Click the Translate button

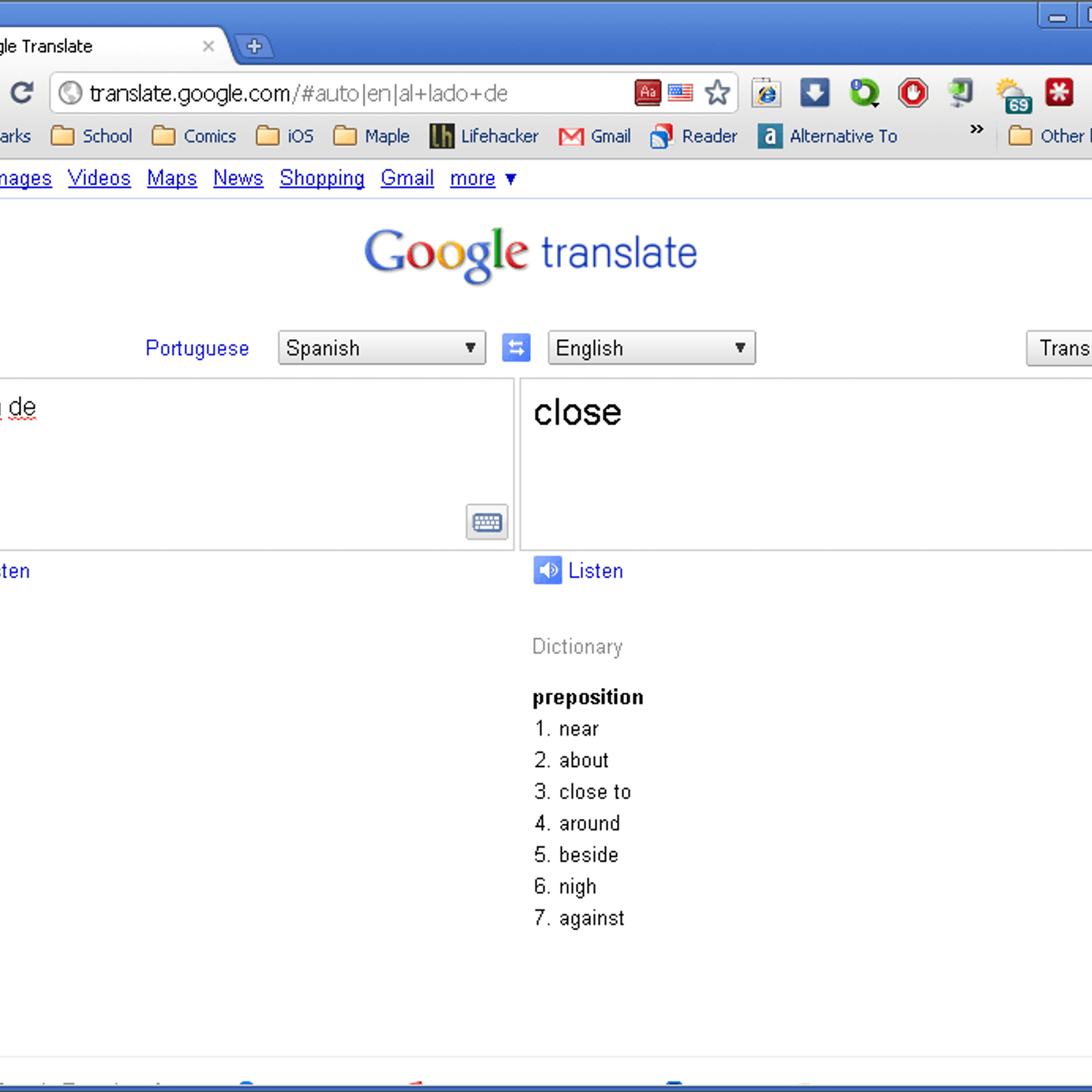pos(1059,348)
